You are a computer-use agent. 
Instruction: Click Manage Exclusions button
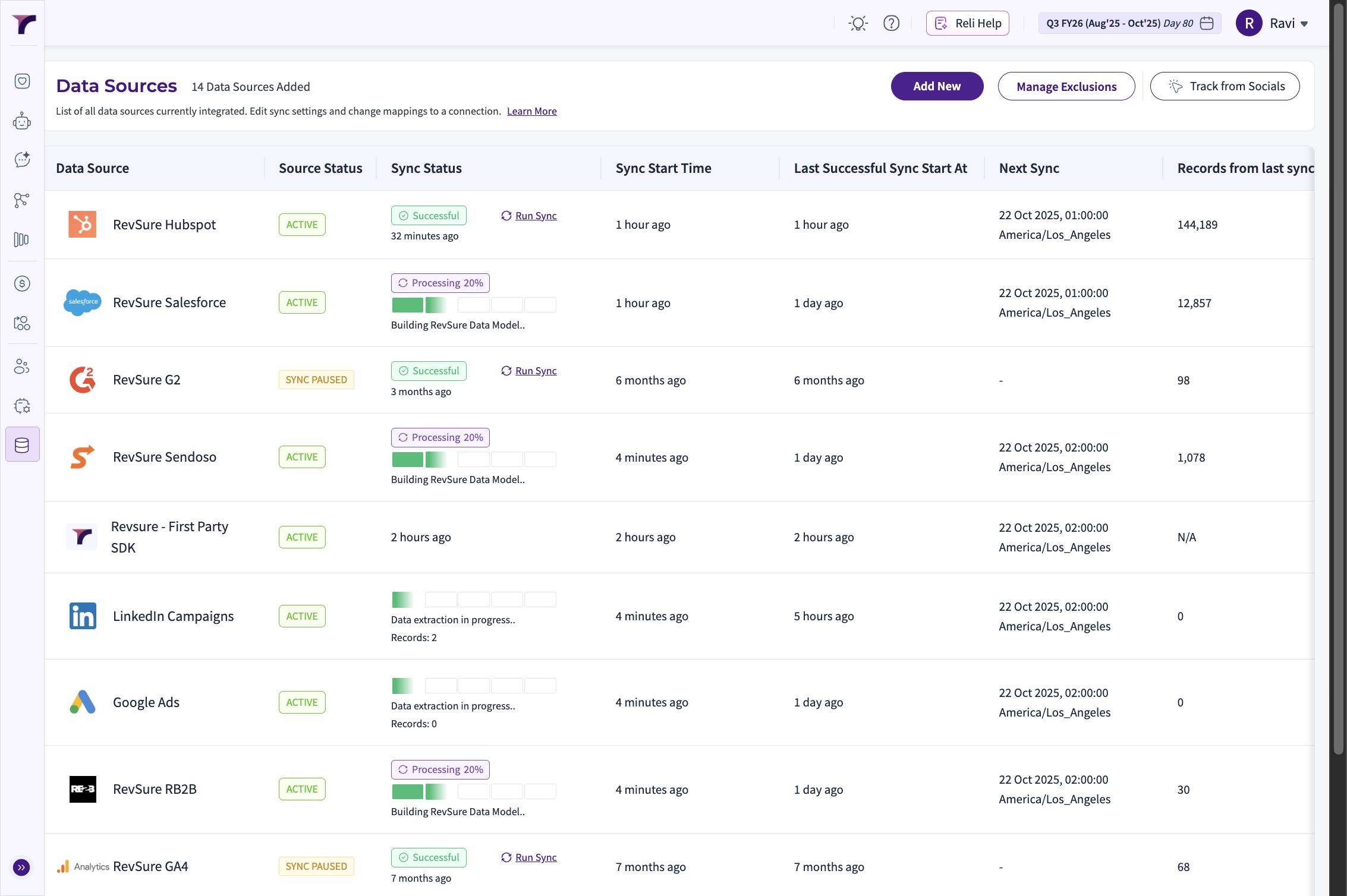click(x=1066, y=87)
